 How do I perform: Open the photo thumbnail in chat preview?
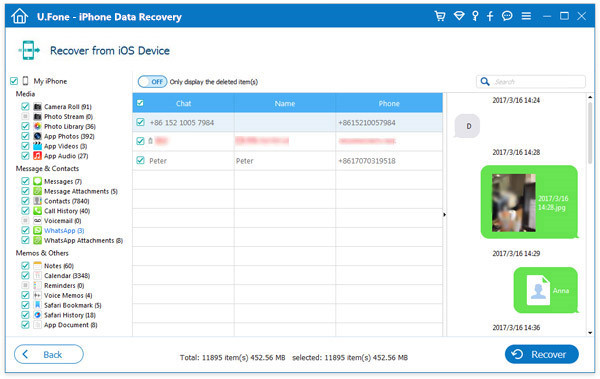pyautogui.click(x=514, y=203)
